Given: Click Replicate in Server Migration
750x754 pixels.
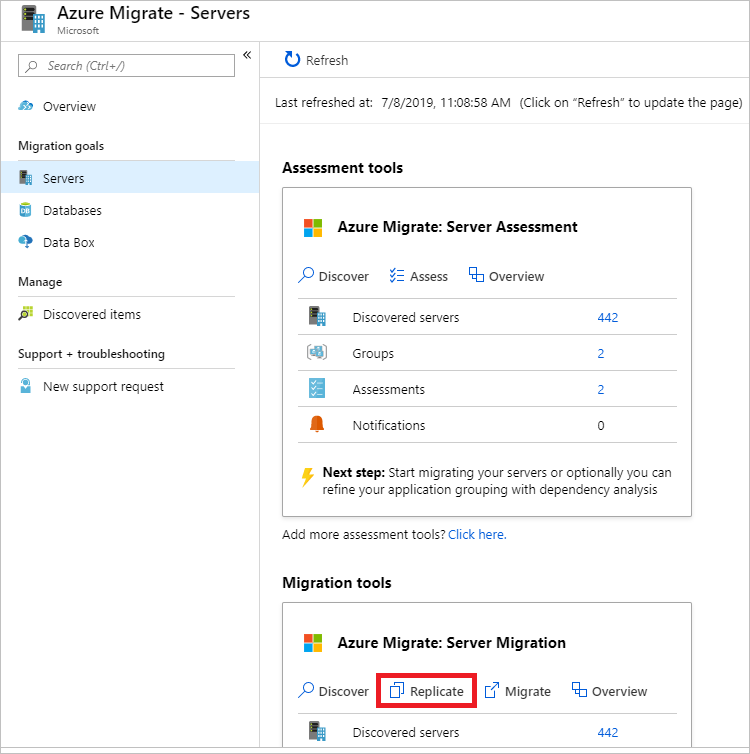Looking at the screenshot, I should [426, 691].
